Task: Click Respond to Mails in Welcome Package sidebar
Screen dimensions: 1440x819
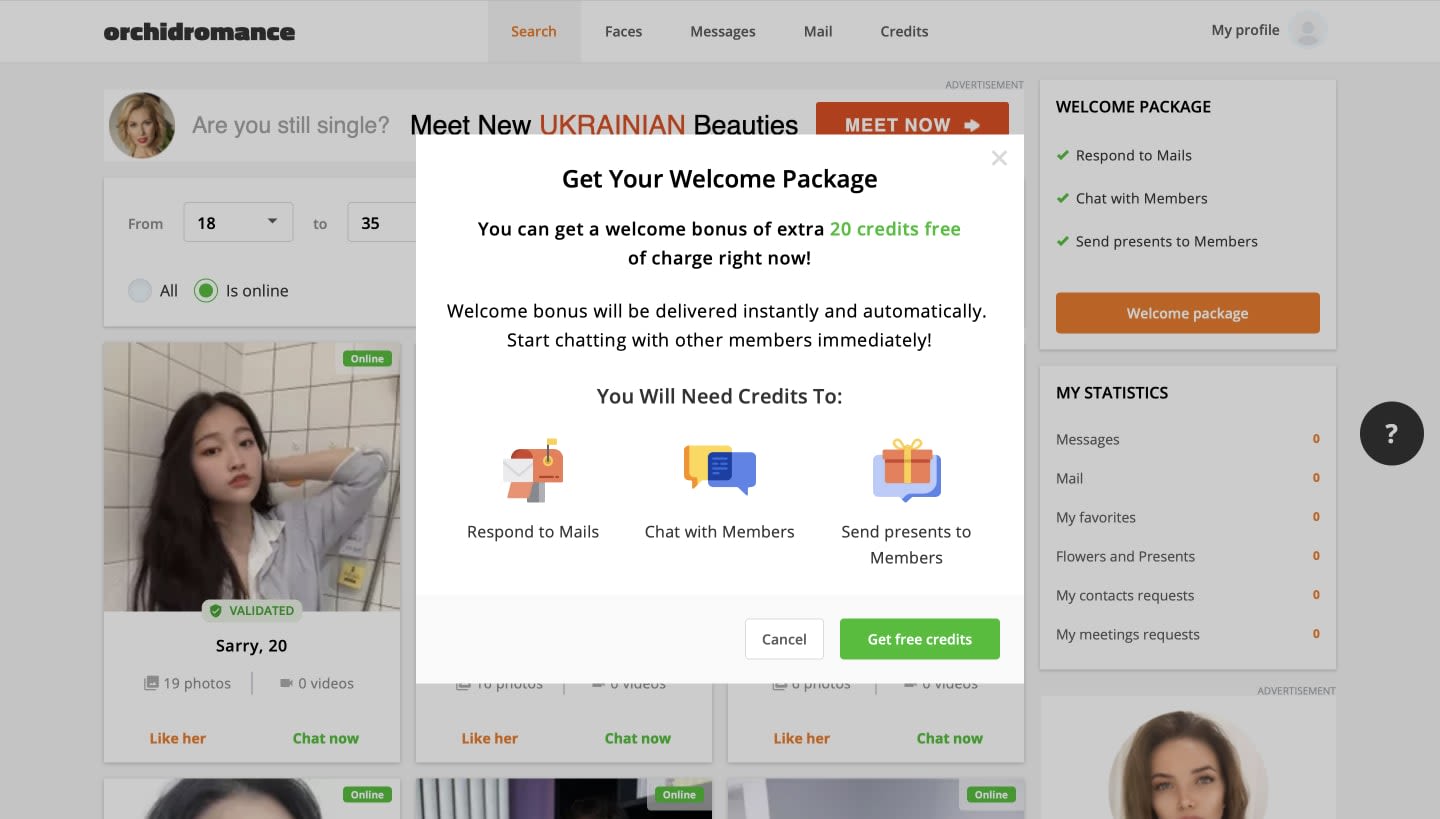Action: click(1134, 155)
